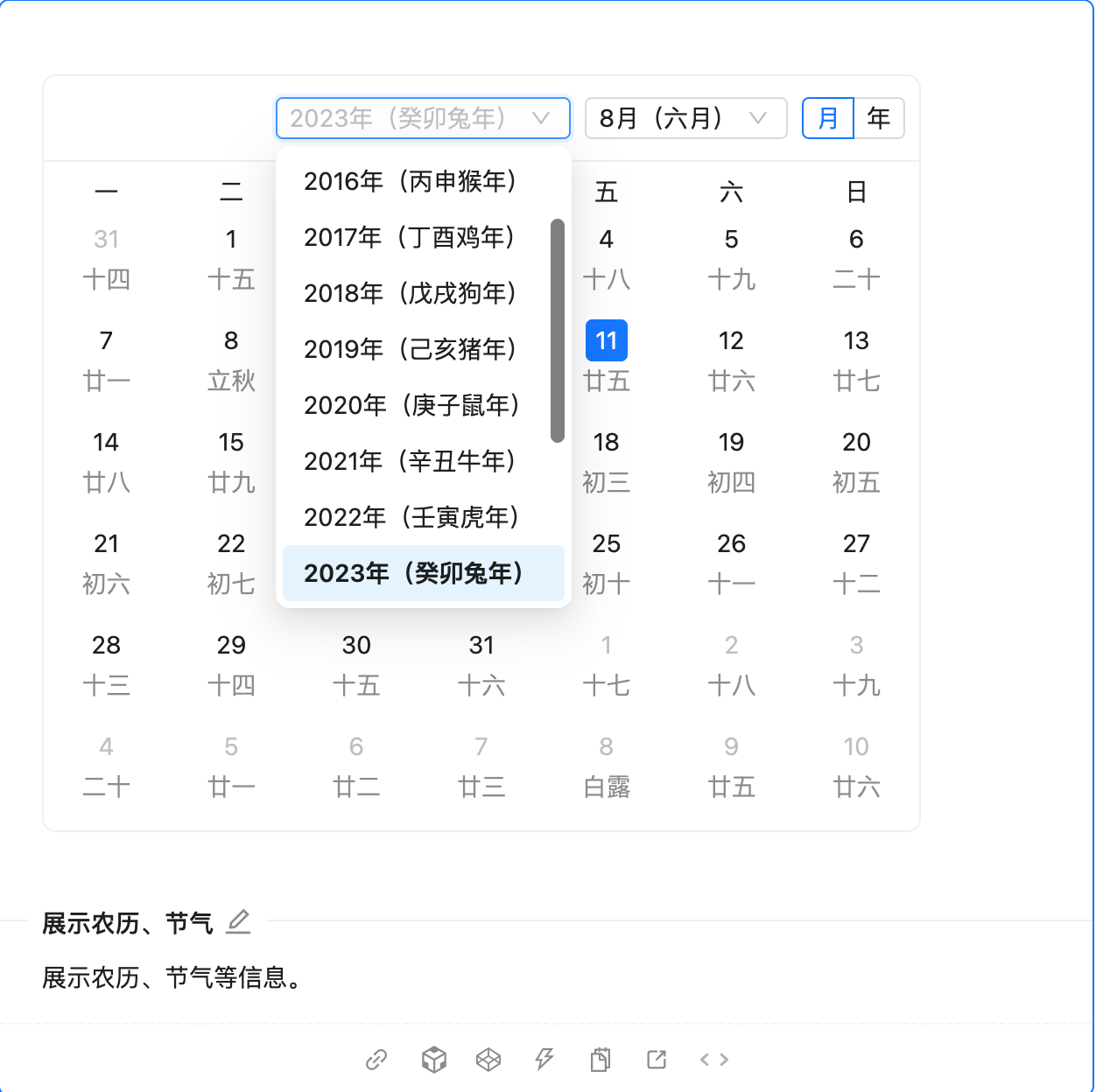Open the demo in a new window
The image size is (1096, 1092).
tap(657, 1059)
